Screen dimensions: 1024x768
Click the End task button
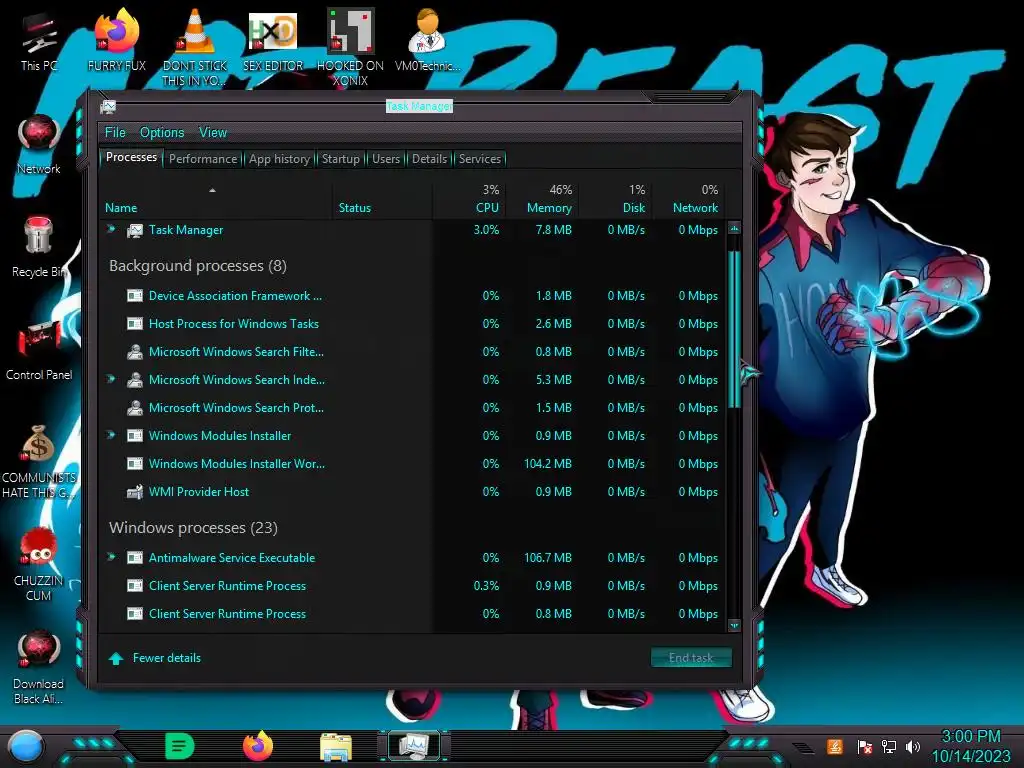tap(691, 658)
